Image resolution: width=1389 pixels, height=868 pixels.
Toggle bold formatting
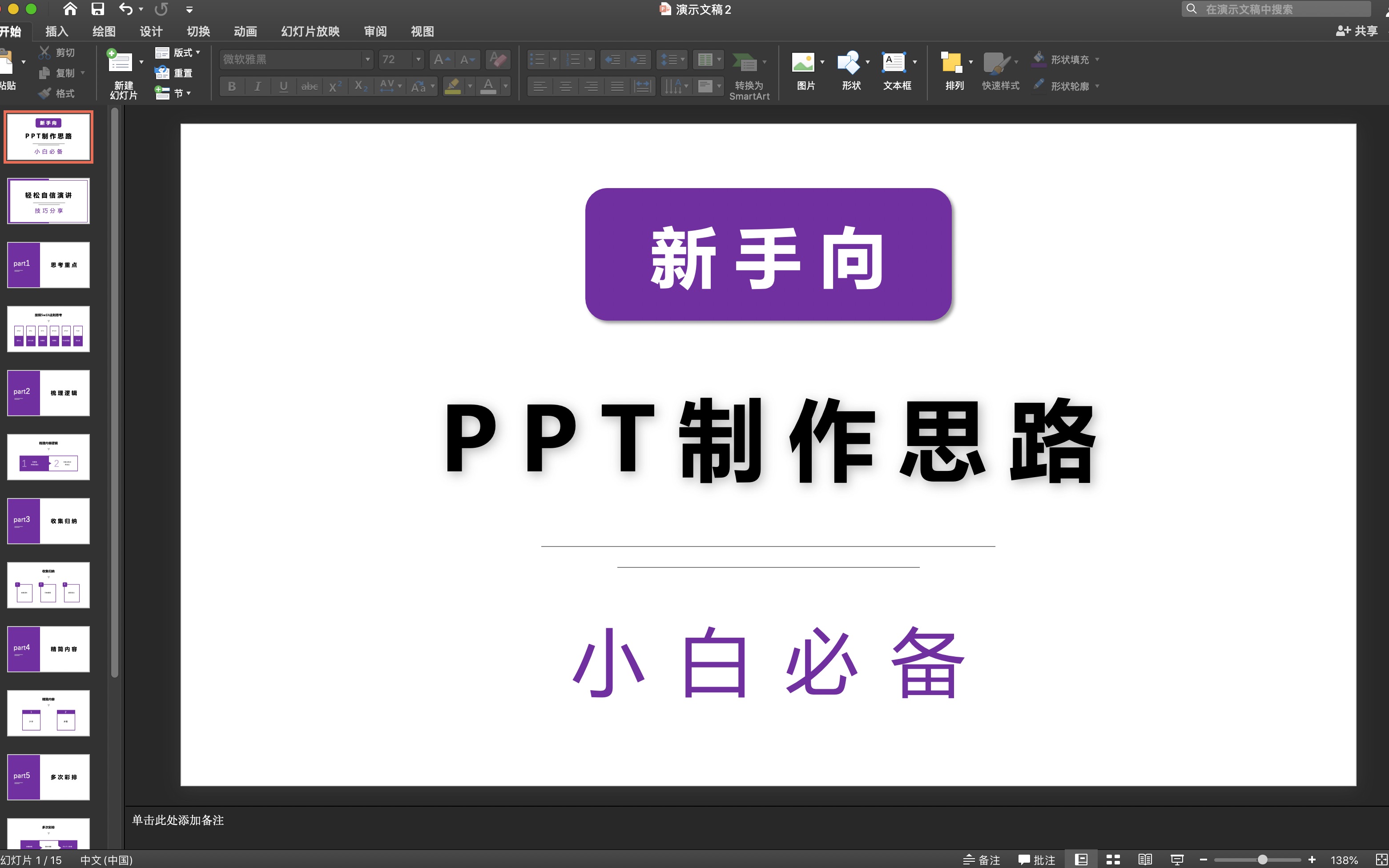(x=232, y=86)
